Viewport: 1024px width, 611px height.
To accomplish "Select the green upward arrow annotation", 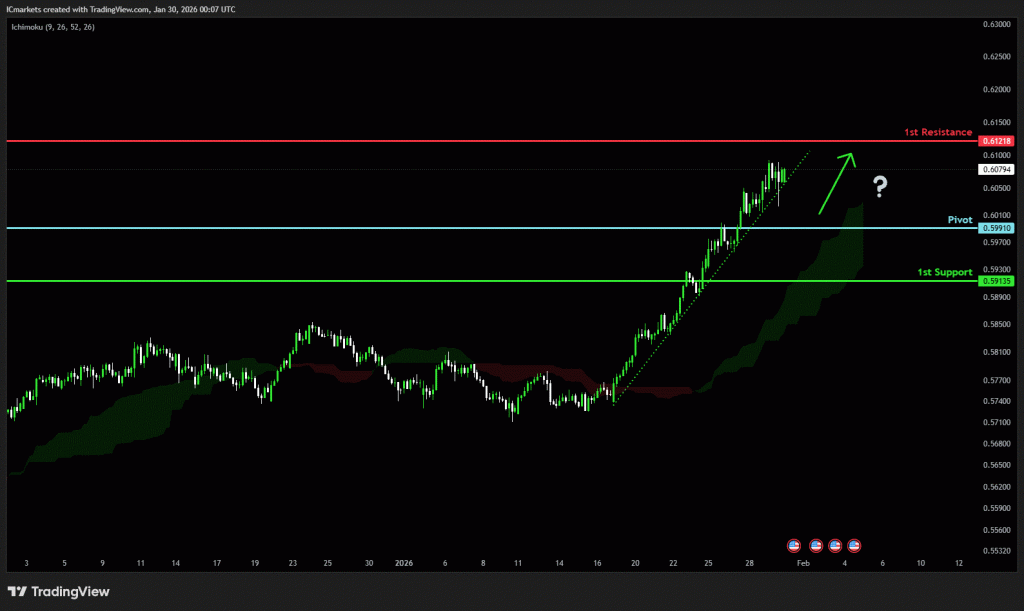I will (x=835, y=182).
